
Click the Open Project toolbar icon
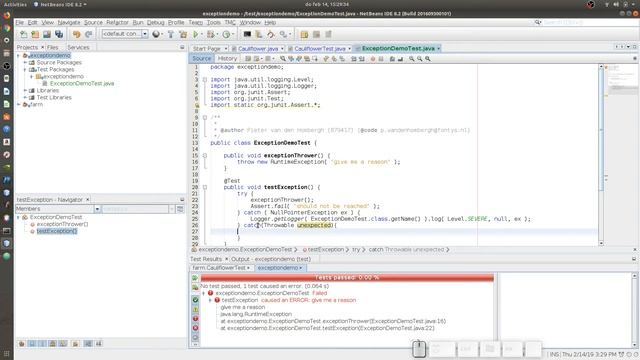(47, 34)
